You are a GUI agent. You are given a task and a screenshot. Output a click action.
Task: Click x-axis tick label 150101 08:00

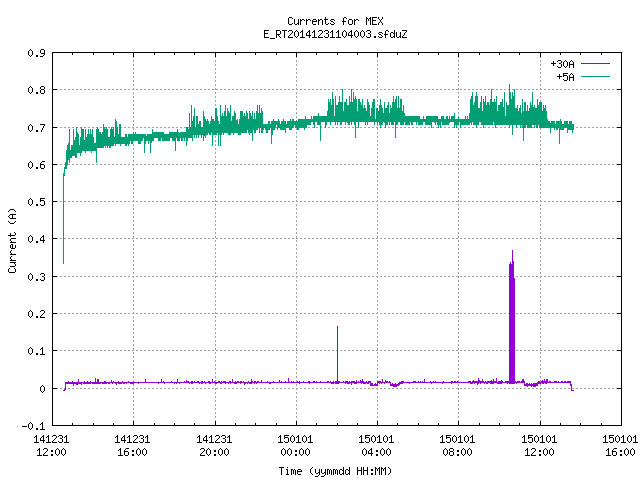coord(458,446)
